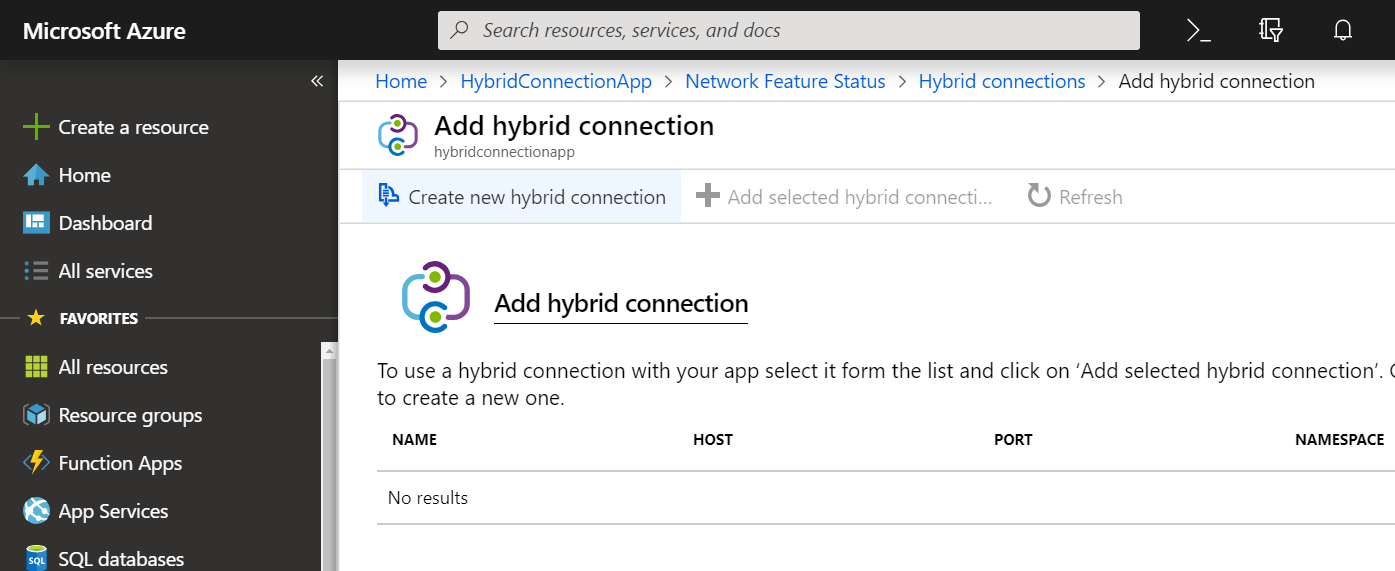
Task: Click the plus icon for Add selected hybrid connection
Action: (707, 196)
